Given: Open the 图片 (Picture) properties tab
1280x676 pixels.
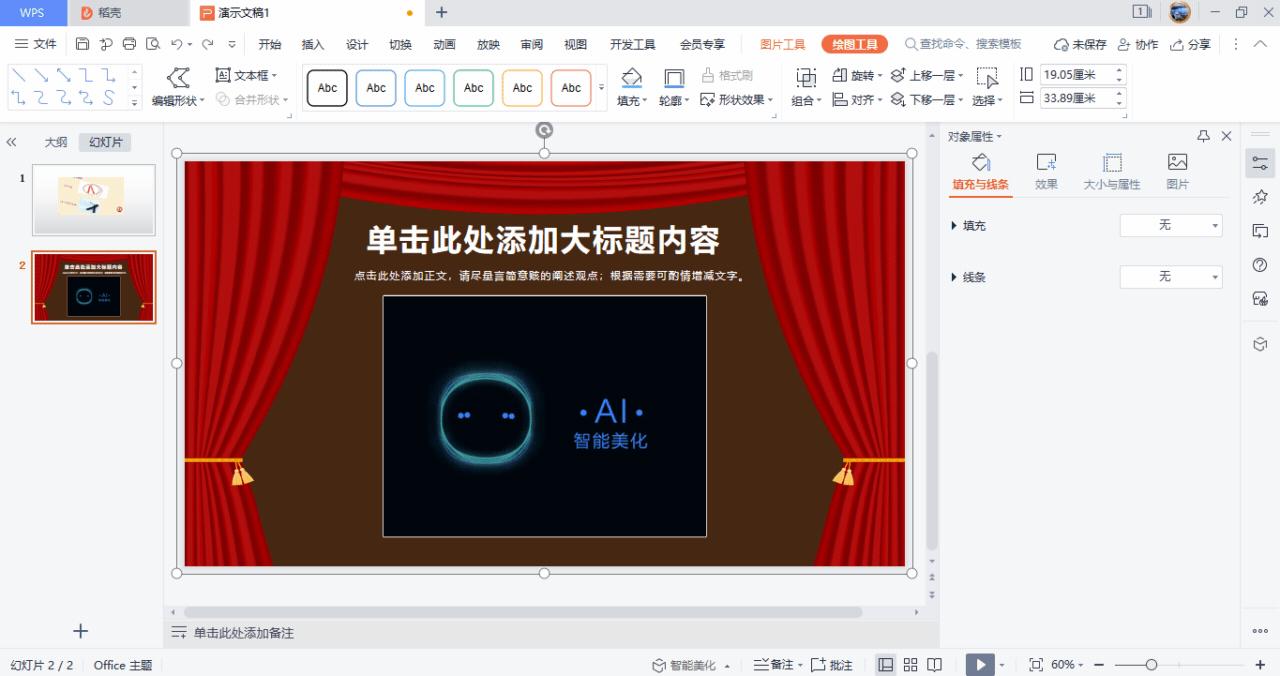Looking at the screenshot, I should coord(1177,168).
